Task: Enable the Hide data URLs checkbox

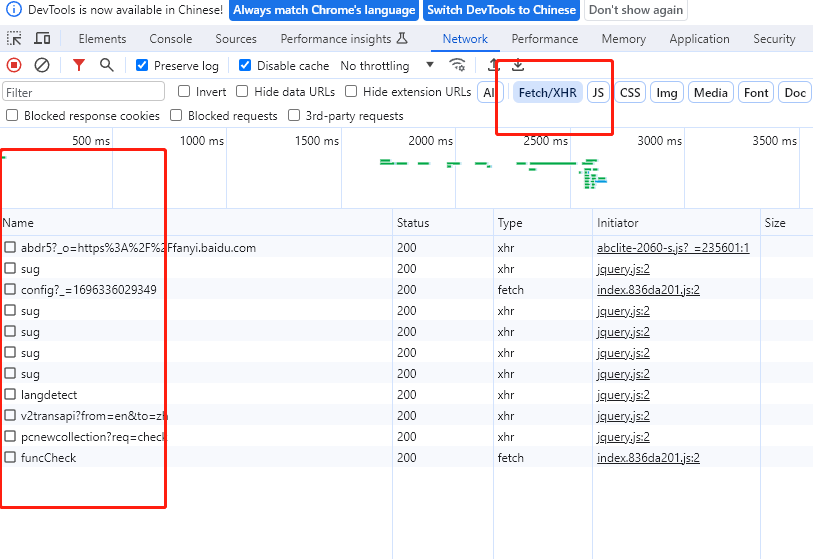Action: coord(242,92)
